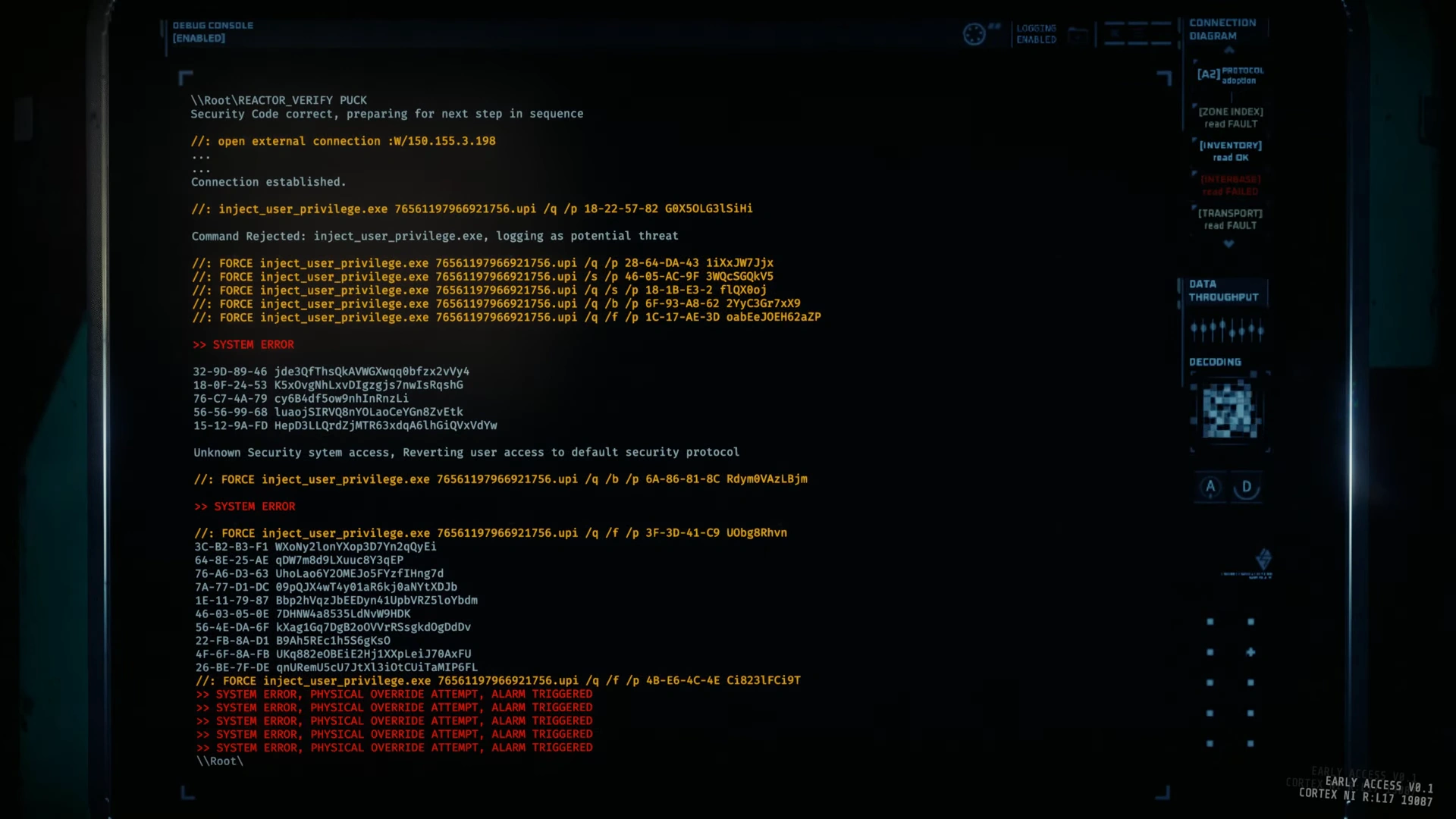Click the folder icon beside Logging Enabled
The image size is (1456, 819).
[x=1078, y=35]
